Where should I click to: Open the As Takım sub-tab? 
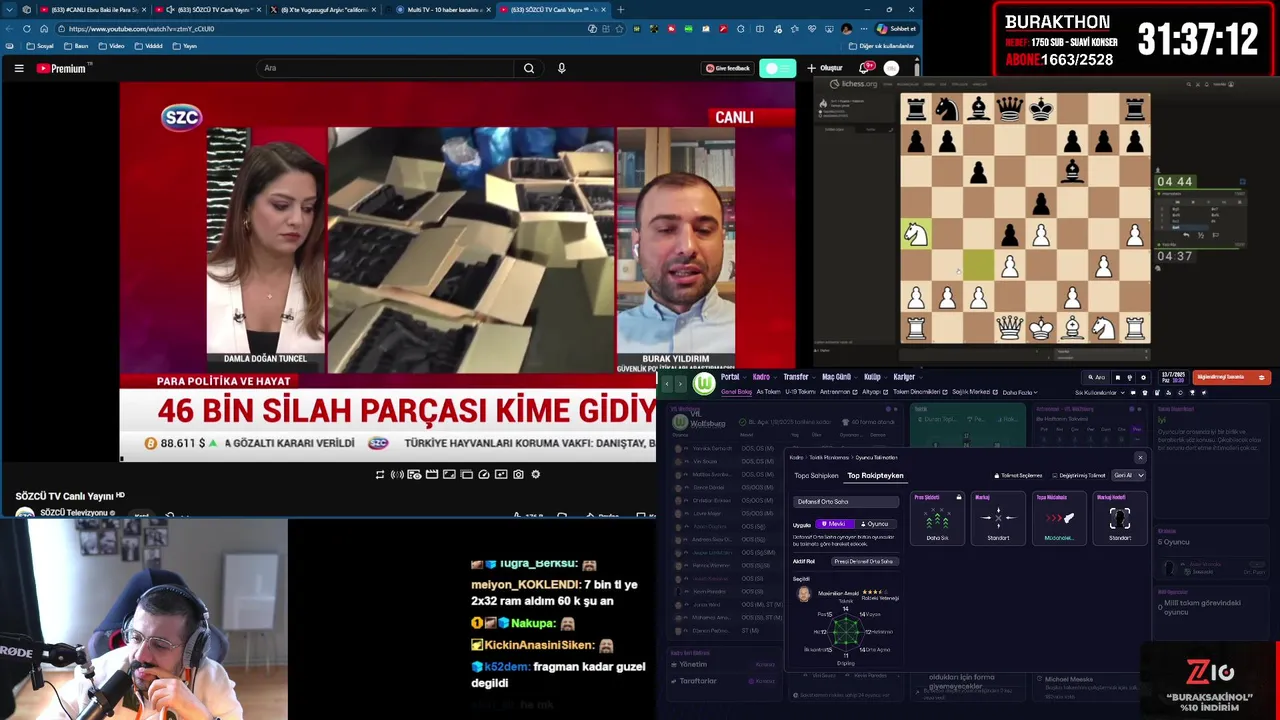(x=768, y=392)
